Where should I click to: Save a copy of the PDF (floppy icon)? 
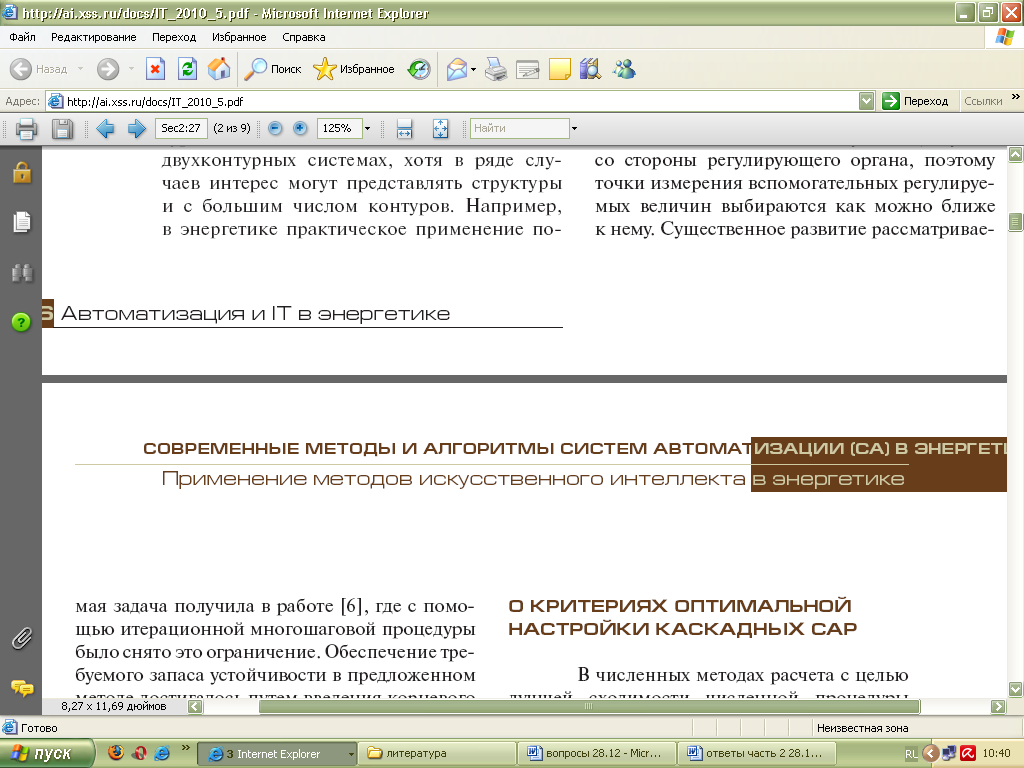[62, 129]
